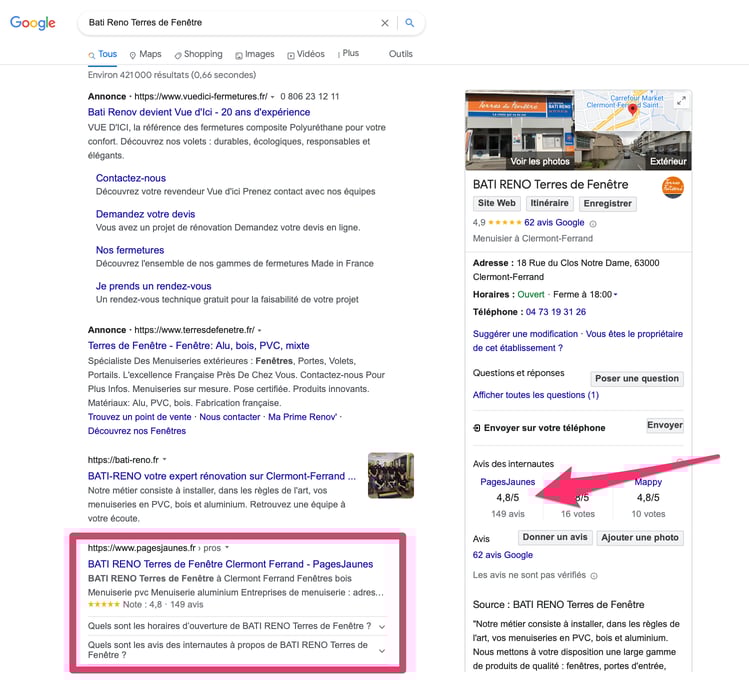Clear the search box with the X icon
This screenshot has width=749, height=694.
coord(385,23)
